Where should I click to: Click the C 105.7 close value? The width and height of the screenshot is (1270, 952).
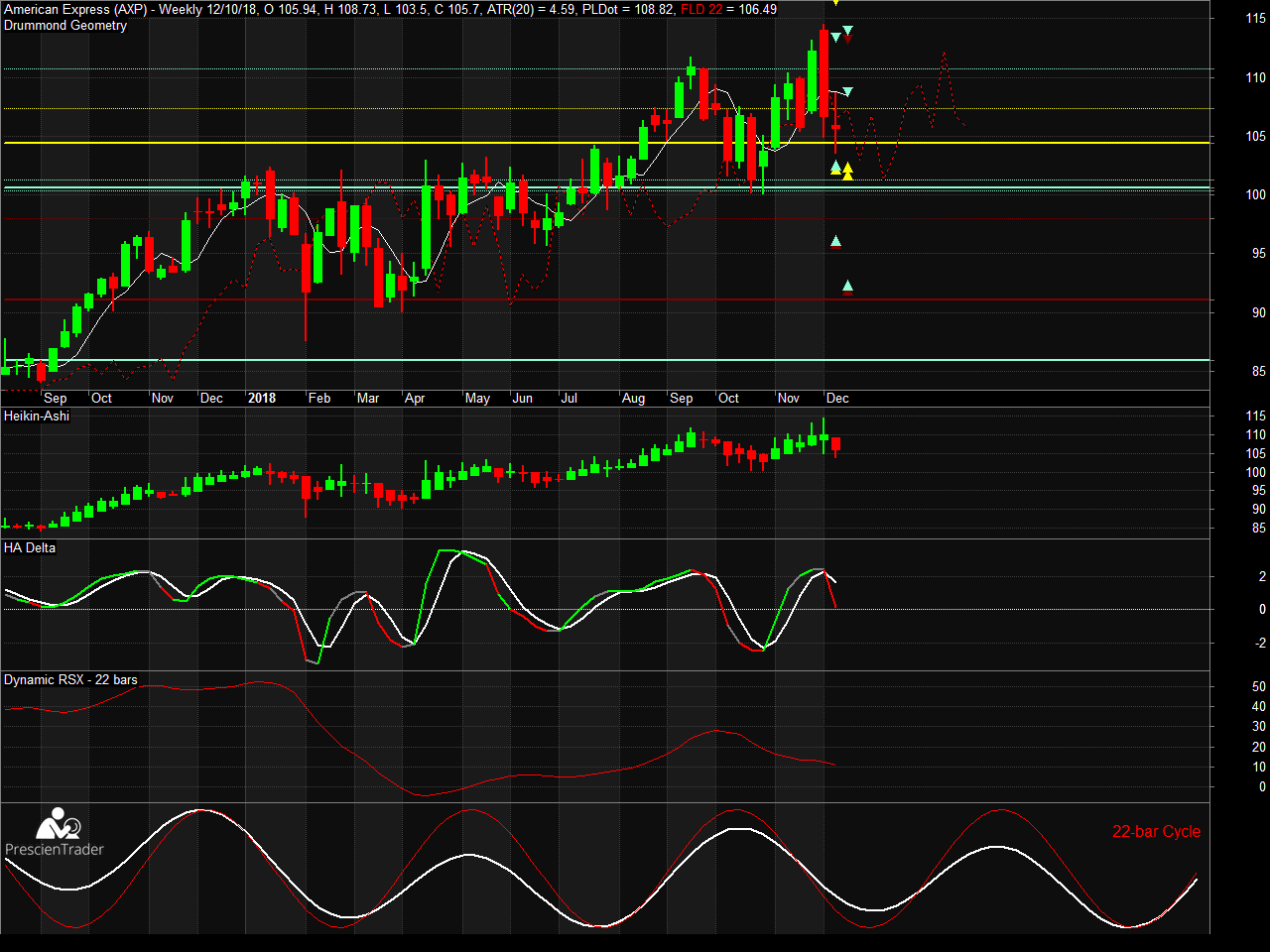[457, 9]
